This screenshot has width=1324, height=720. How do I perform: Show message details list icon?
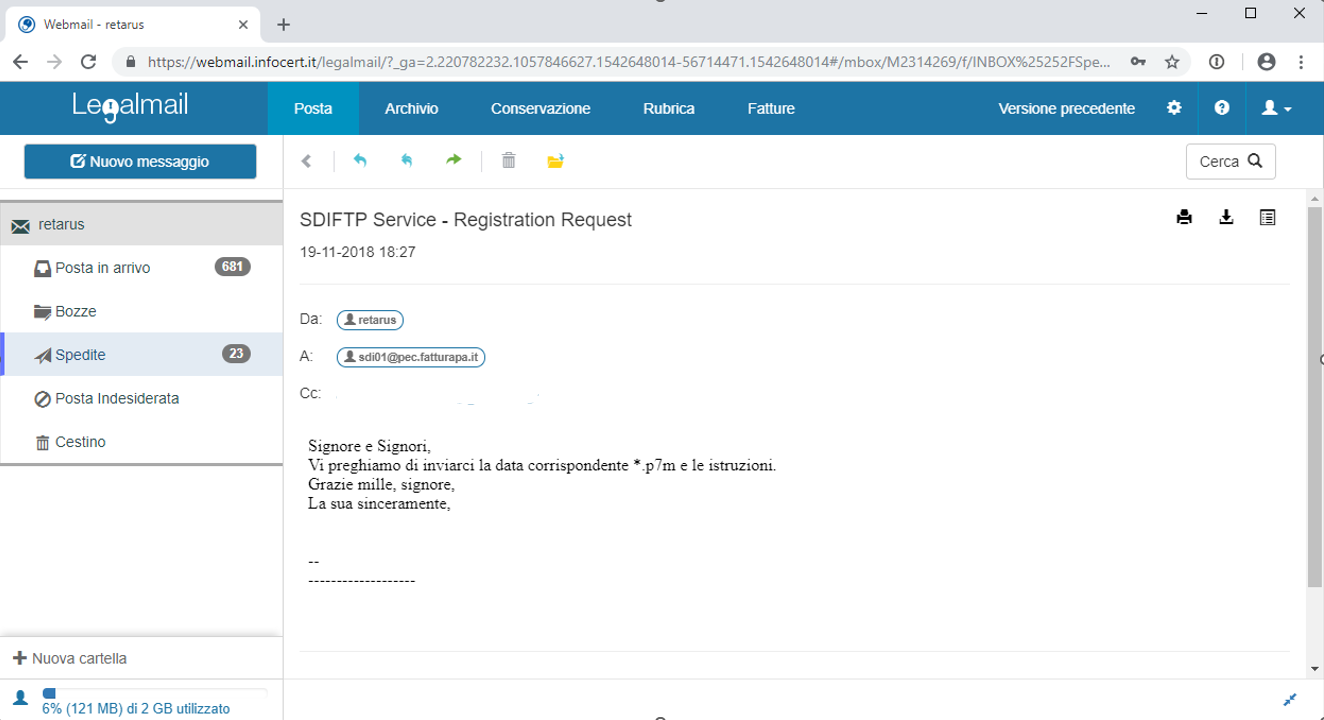pyautogui.click(x=1268, y=217)
